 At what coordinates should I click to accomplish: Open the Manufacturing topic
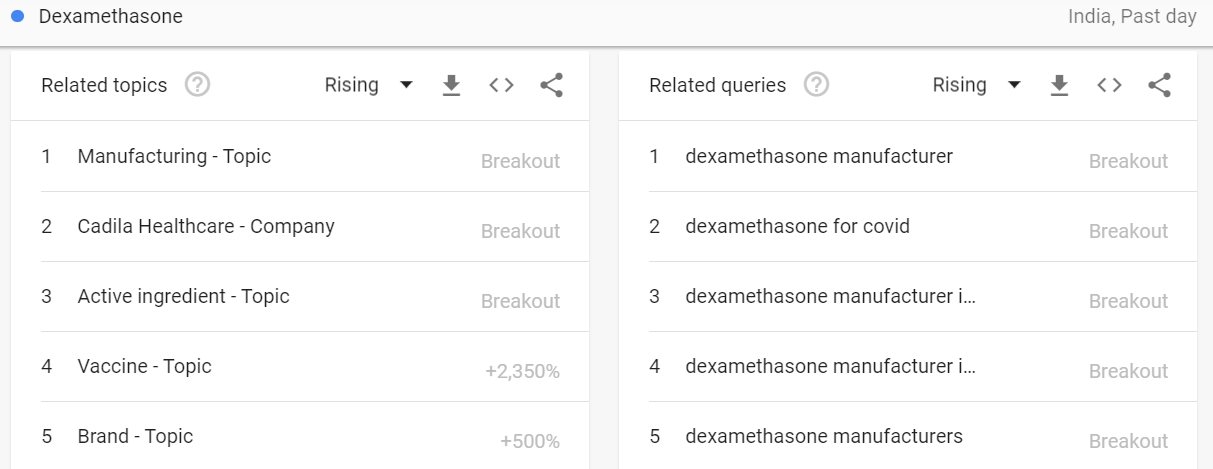[174, 157]
